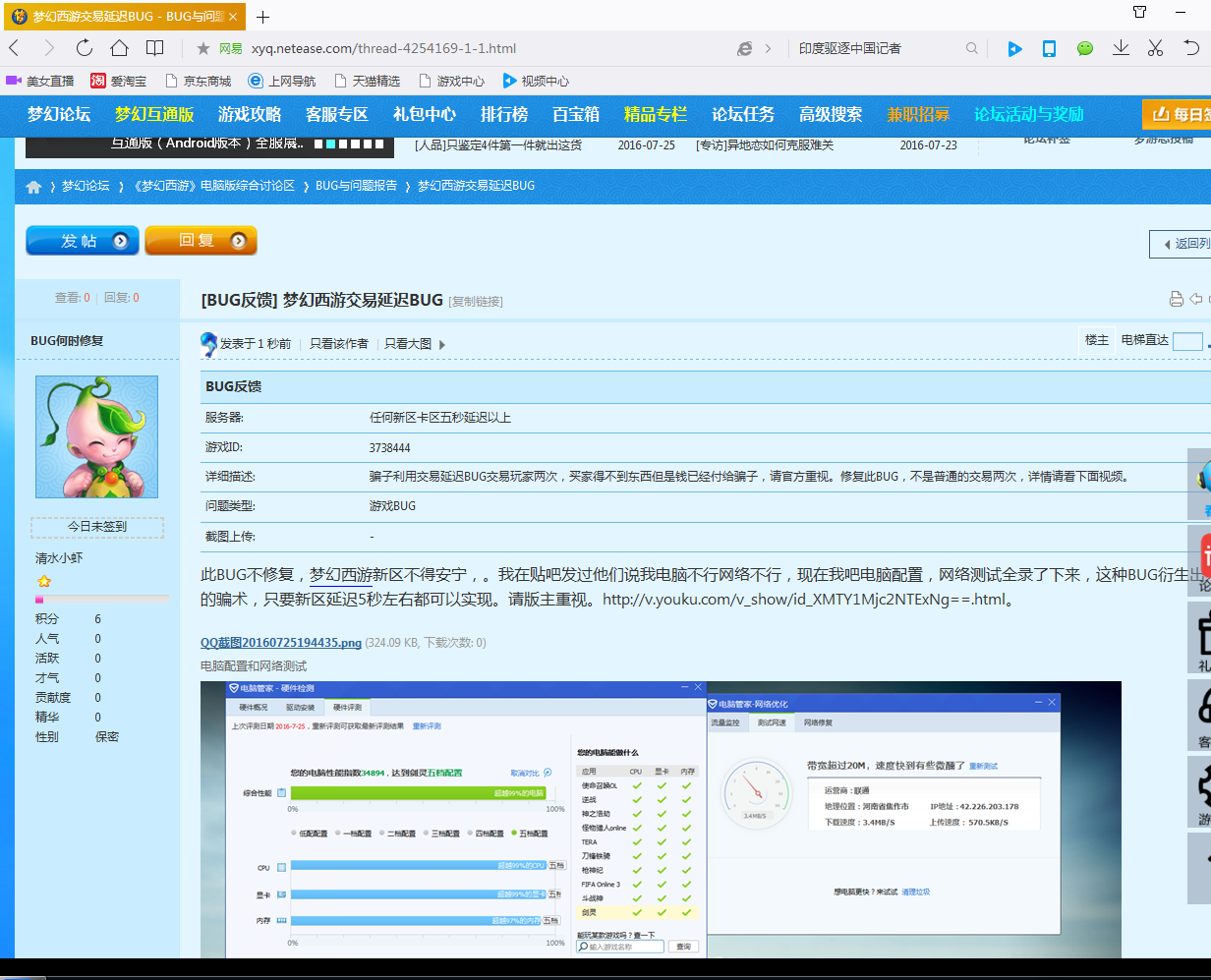Expand the address bar chevron

768,48
